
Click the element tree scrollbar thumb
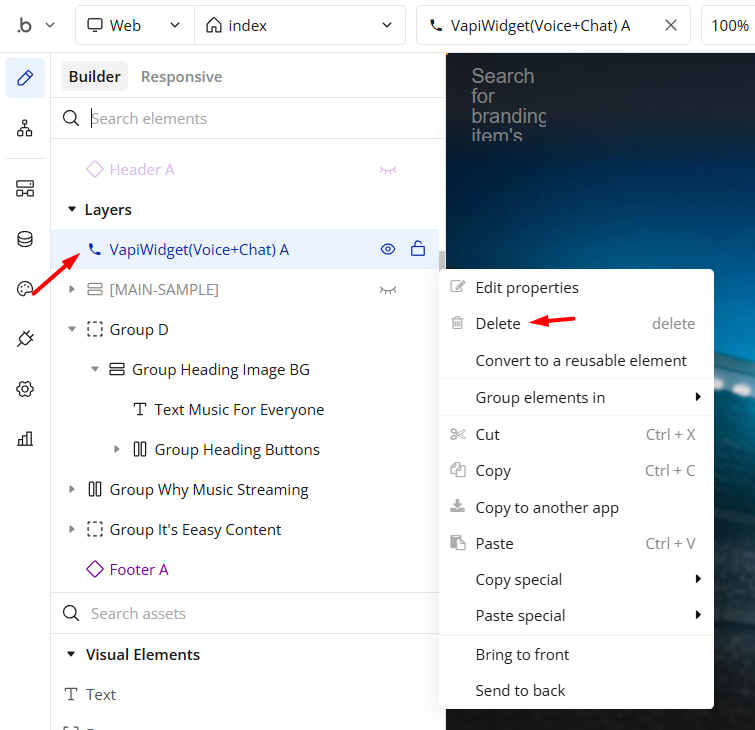[442, 261]
